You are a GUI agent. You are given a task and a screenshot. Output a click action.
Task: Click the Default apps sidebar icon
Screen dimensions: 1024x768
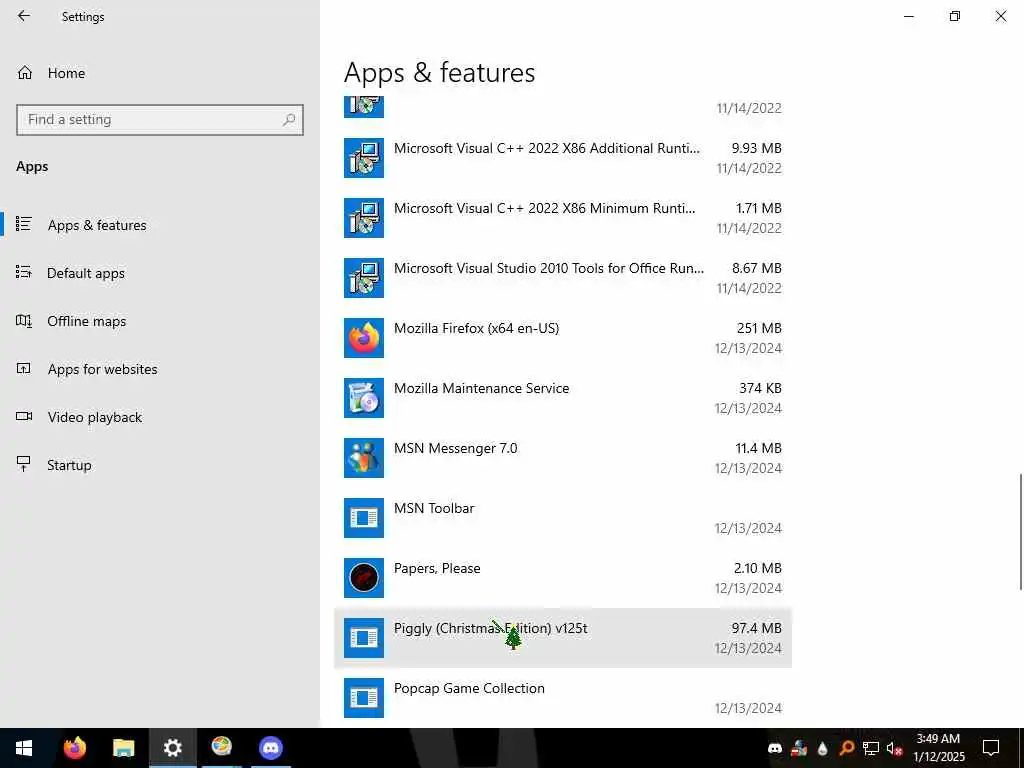tap(24, 272)
